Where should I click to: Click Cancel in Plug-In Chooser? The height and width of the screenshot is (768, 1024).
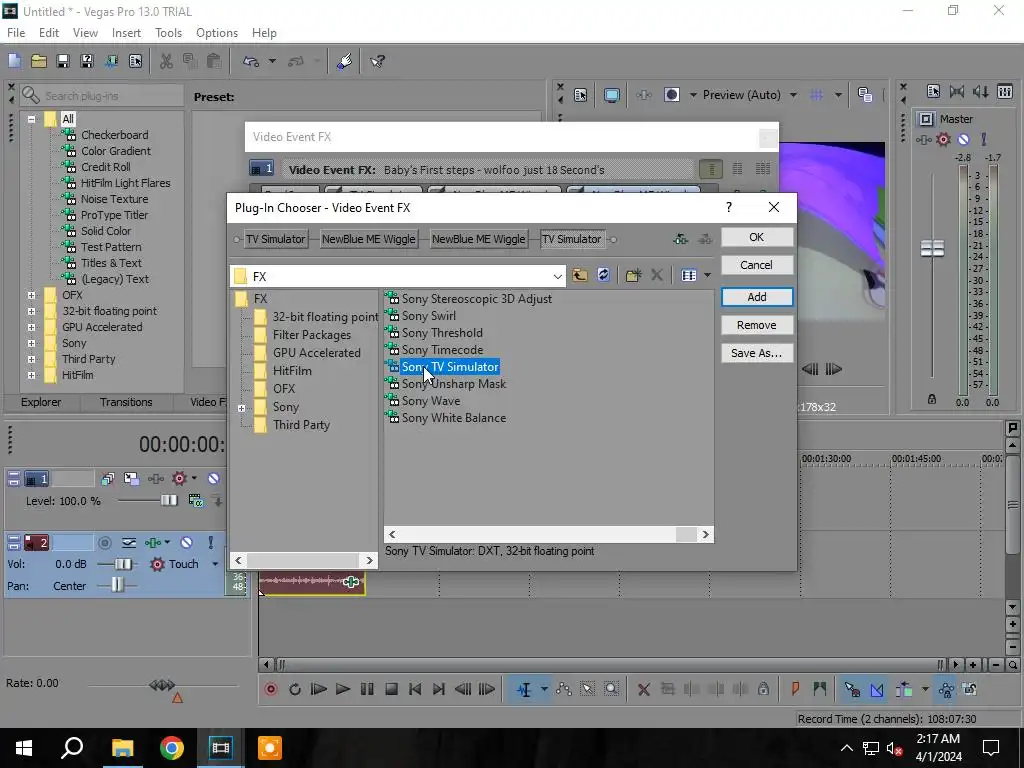click(x=757, y=265)
